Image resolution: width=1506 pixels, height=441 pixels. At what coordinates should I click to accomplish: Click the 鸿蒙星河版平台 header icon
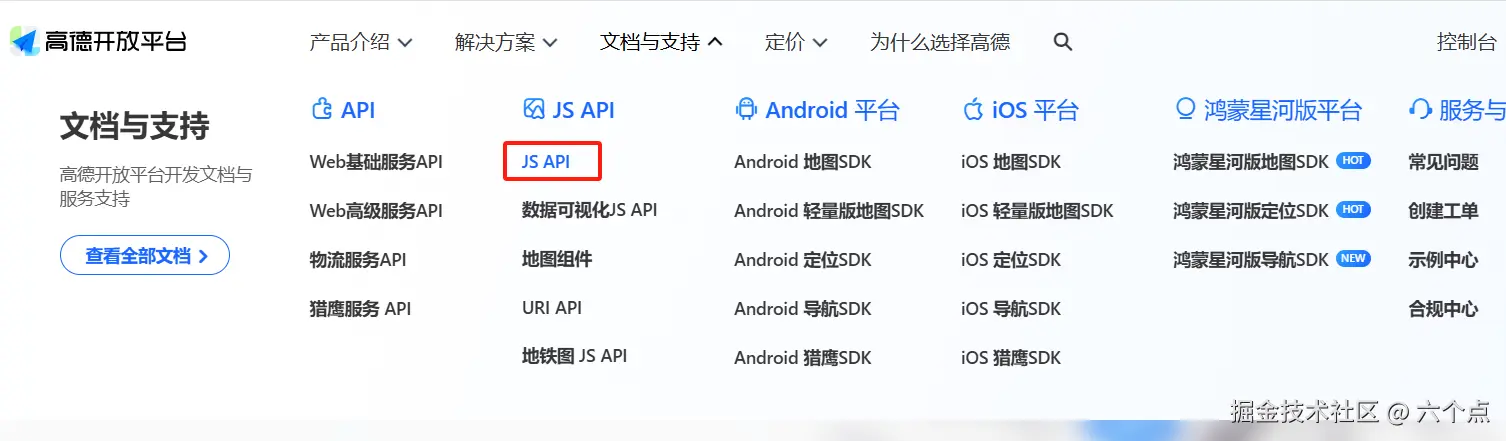point(1186,109)
